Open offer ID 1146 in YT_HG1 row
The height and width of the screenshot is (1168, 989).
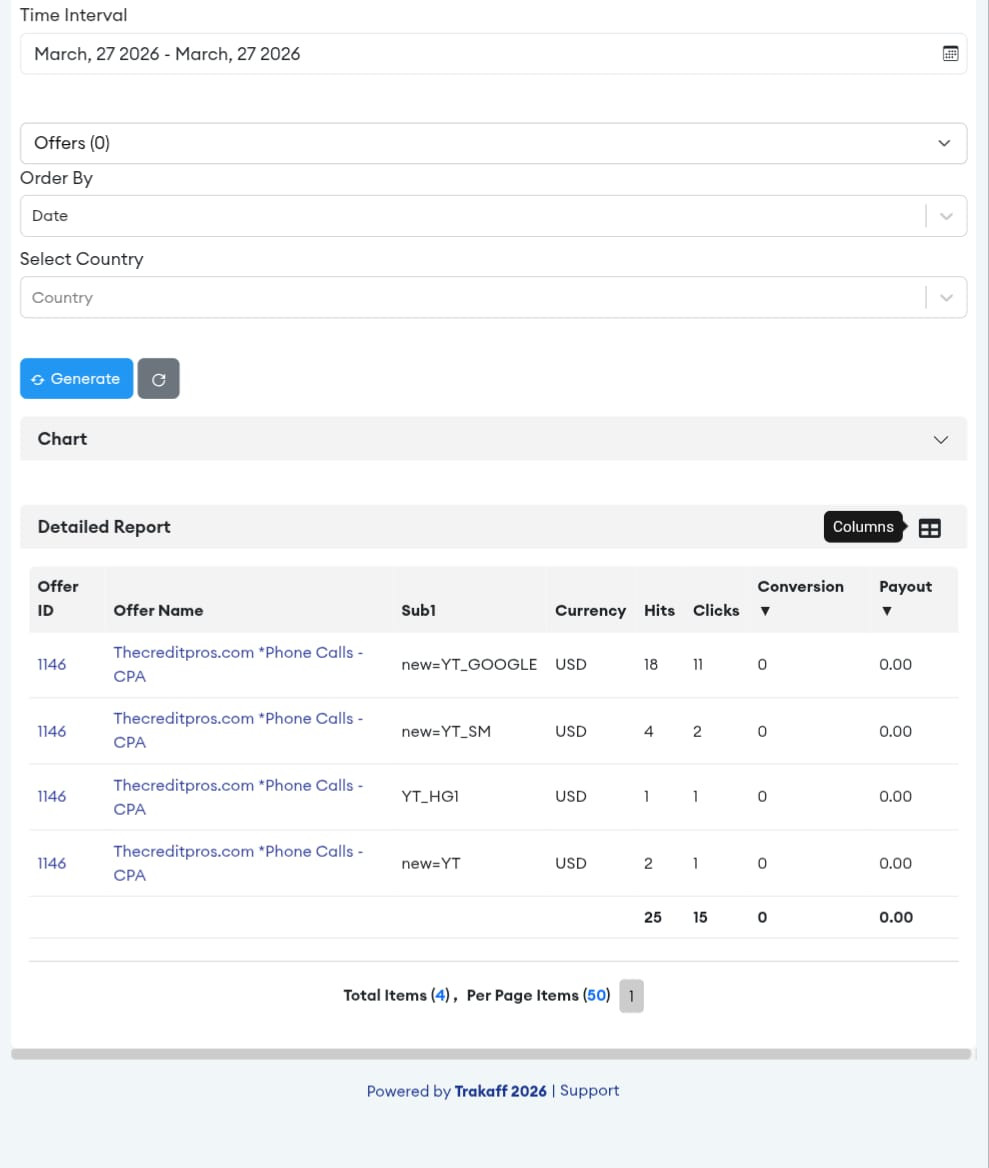click(52, 796)
